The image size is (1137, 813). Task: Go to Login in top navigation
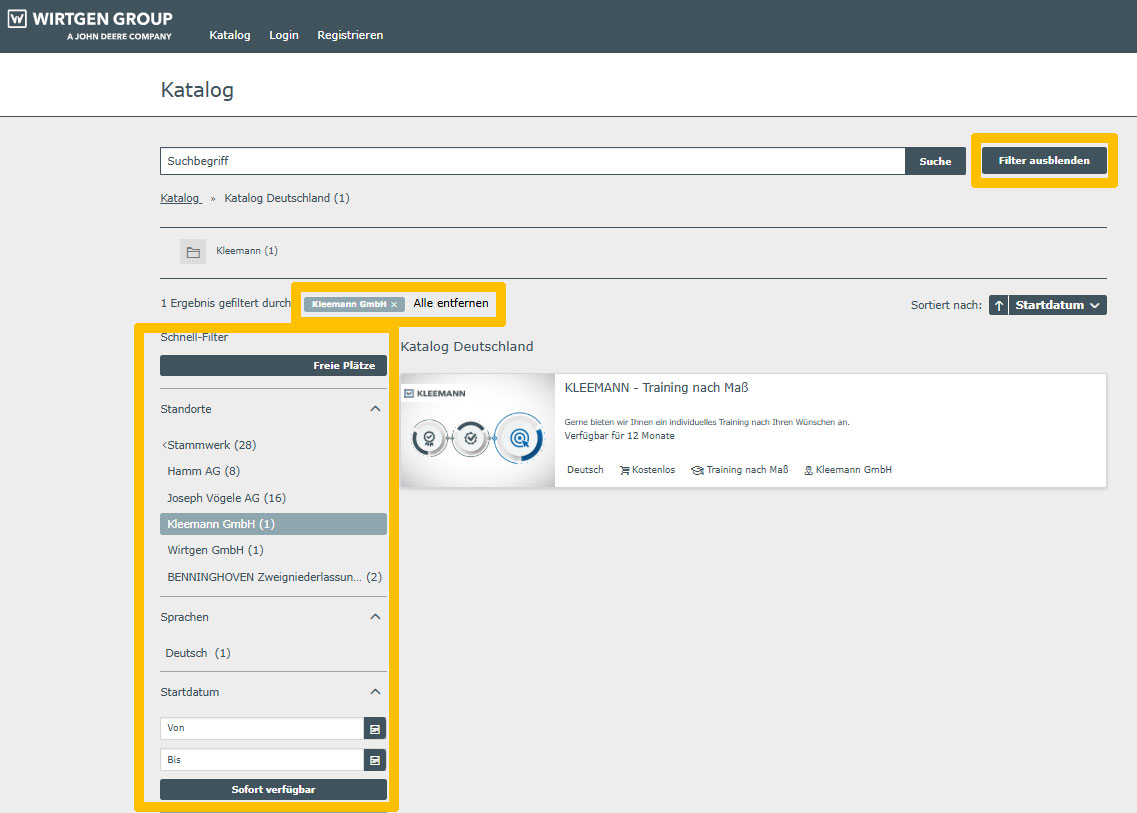(x=284, y=35)
